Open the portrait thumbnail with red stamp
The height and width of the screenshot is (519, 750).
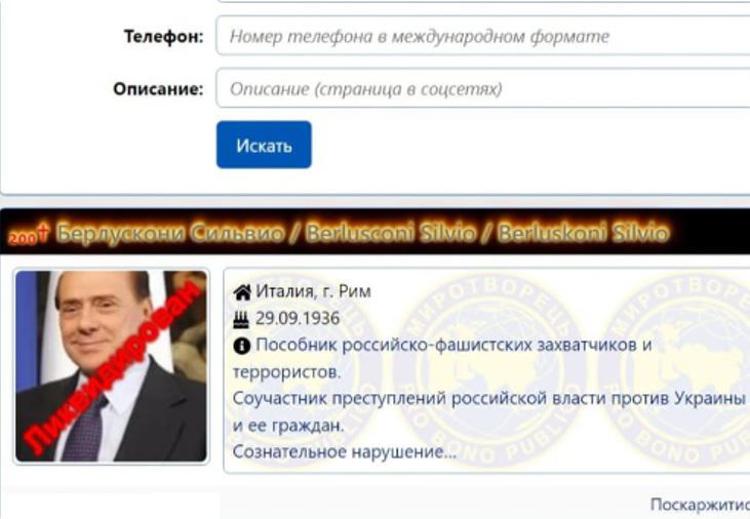(111, 366)
